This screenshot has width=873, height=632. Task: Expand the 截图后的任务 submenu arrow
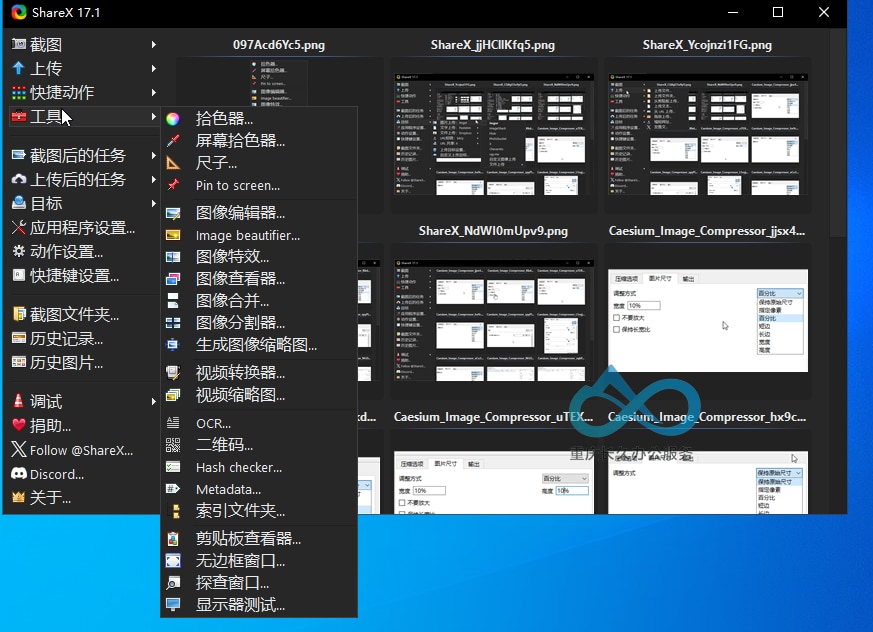click(153, 155)
